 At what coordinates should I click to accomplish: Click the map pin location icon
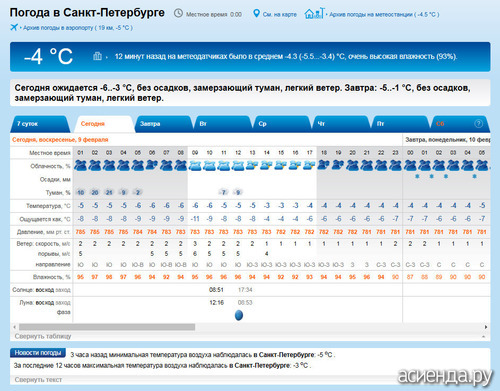click(256, 13)
